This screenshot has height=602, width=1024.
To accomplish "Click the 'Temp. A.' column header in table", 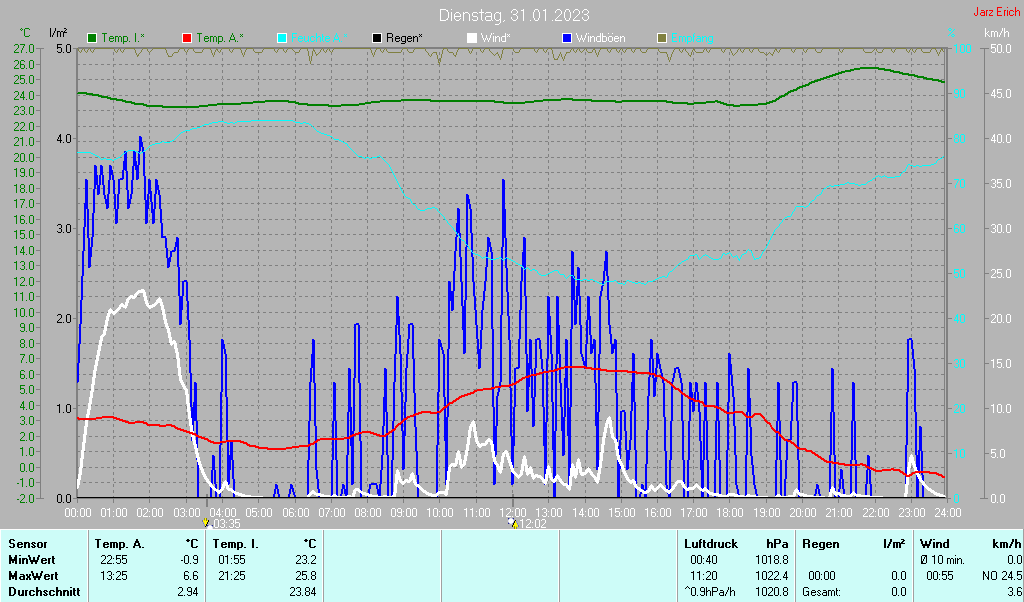I will (x=120, y=544).
